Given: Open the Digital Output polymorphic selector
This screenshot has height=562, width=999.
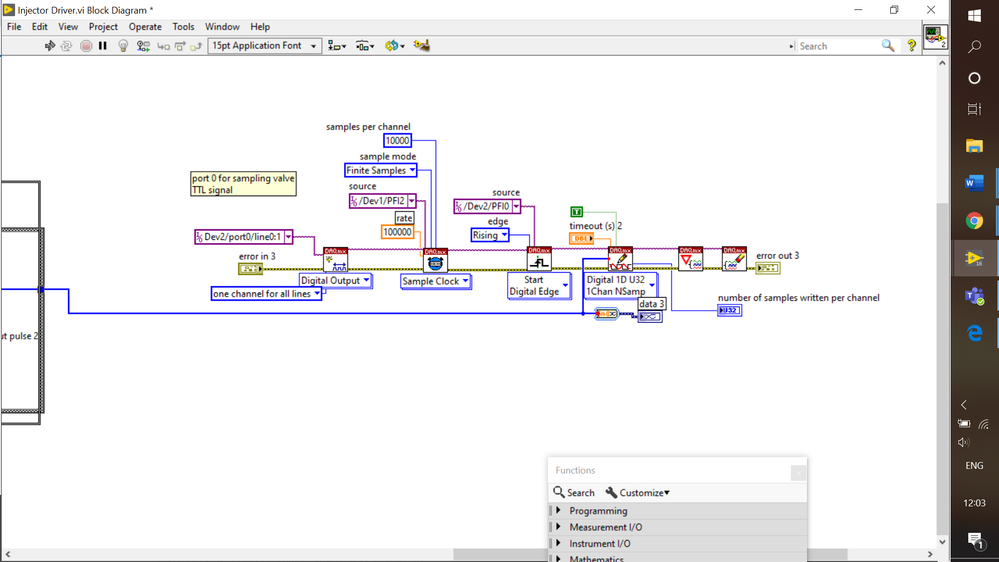Looking at the screenshot, I should [336, 280].
